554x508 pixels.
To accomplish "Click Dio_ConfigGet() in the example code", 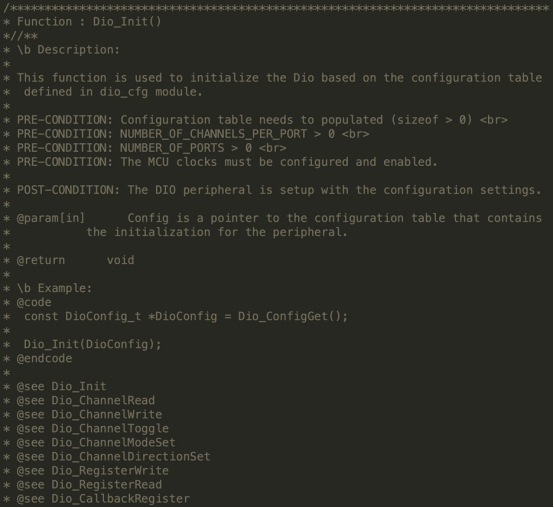I will (x=293, y=316).
